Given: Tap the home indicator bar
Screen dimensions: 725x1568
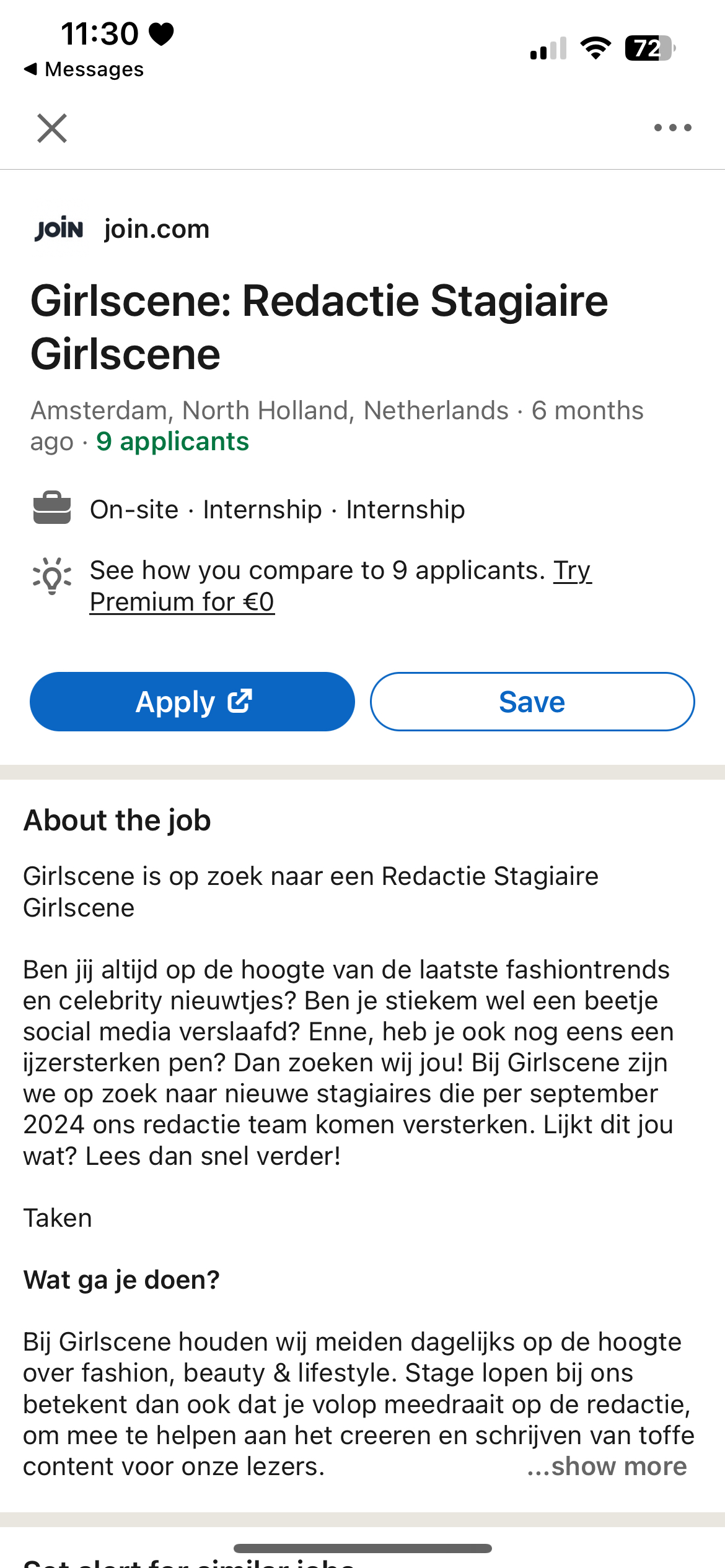Looking at the screenshot, I should [362, 1548].
